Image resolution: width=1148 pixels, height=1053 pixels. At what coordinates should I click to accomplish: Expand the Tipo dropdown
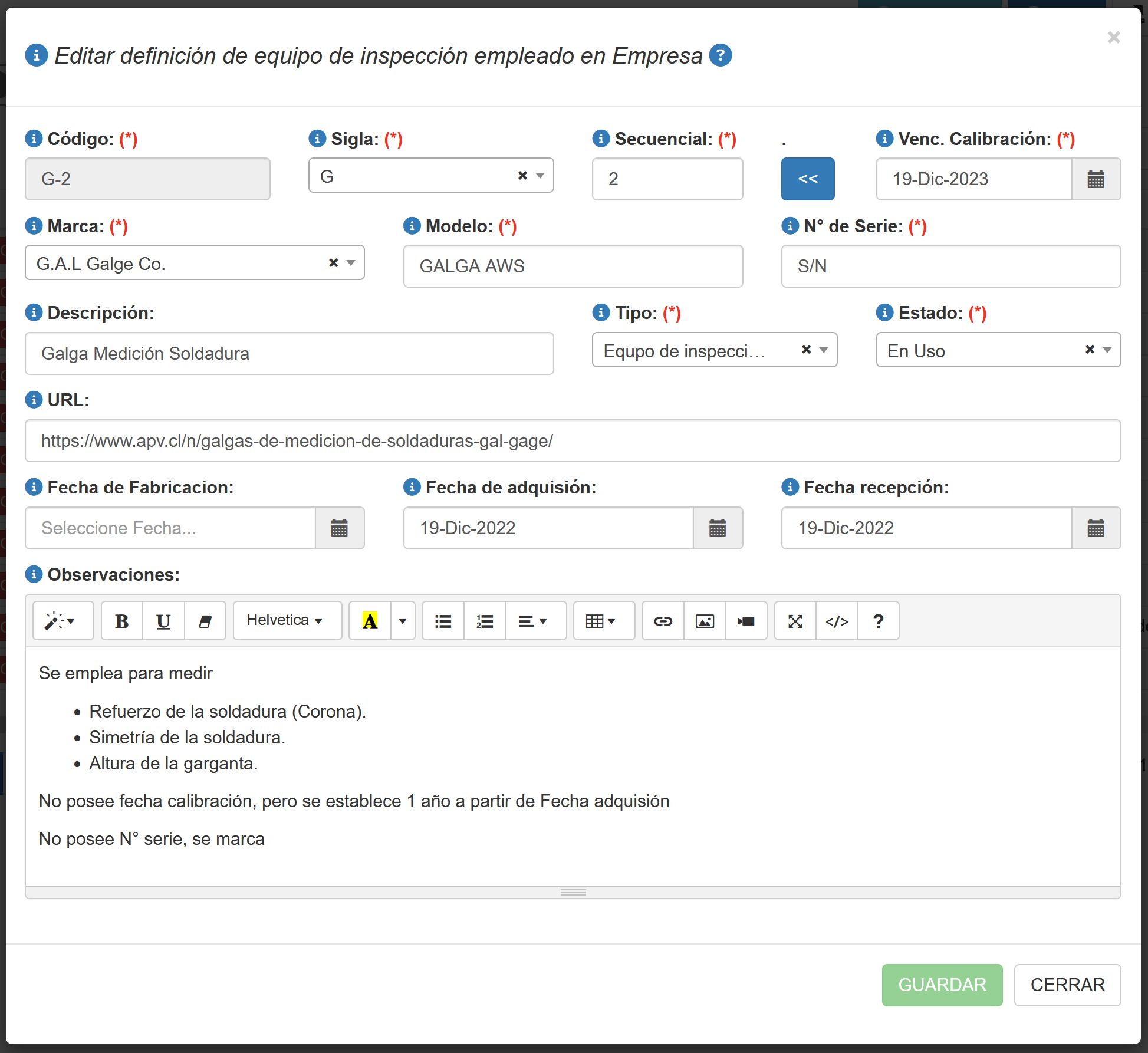[x=824, y=350]
